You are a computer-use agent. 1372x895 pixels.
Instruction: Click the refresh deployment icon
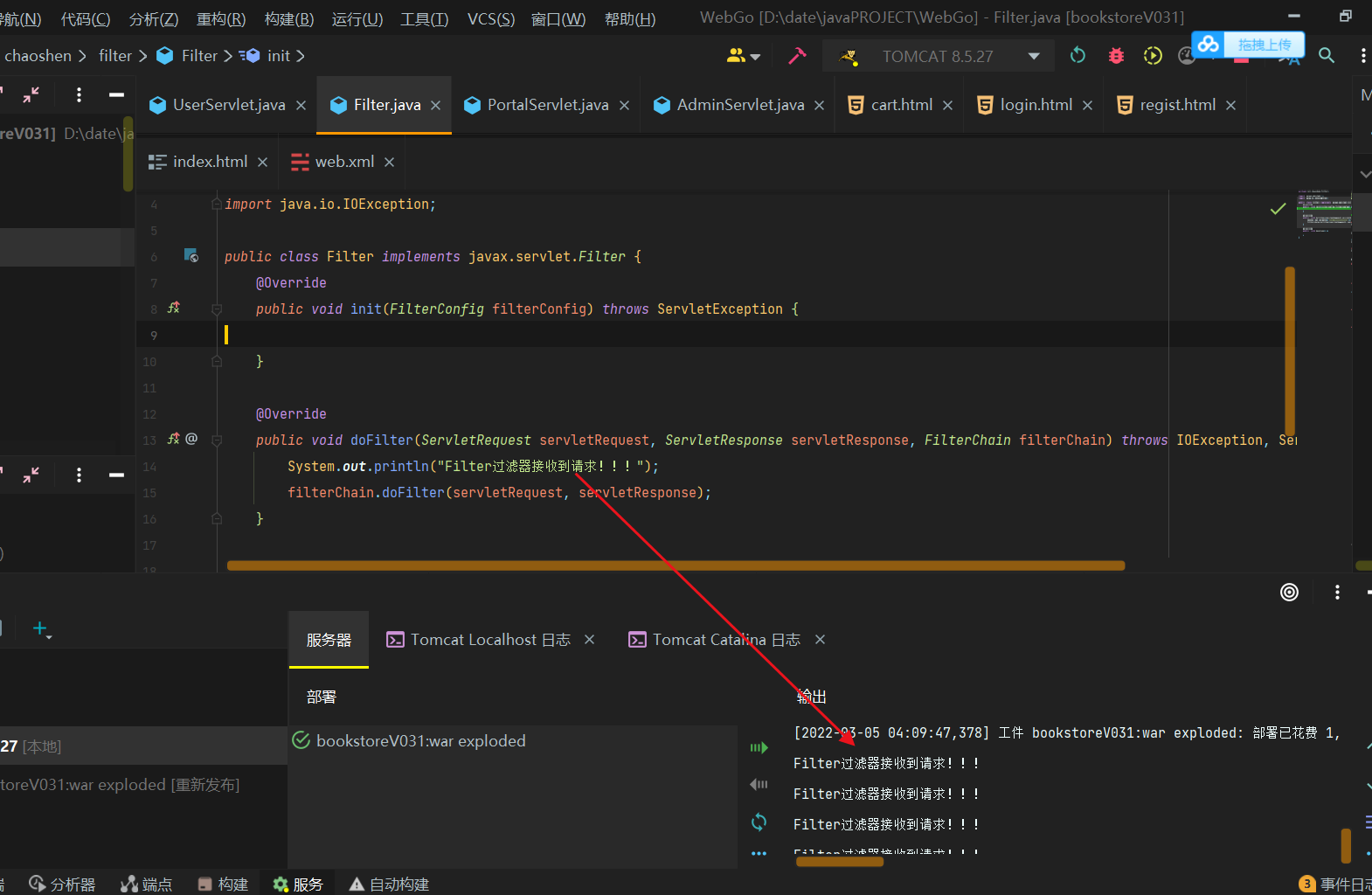(759, 822)
